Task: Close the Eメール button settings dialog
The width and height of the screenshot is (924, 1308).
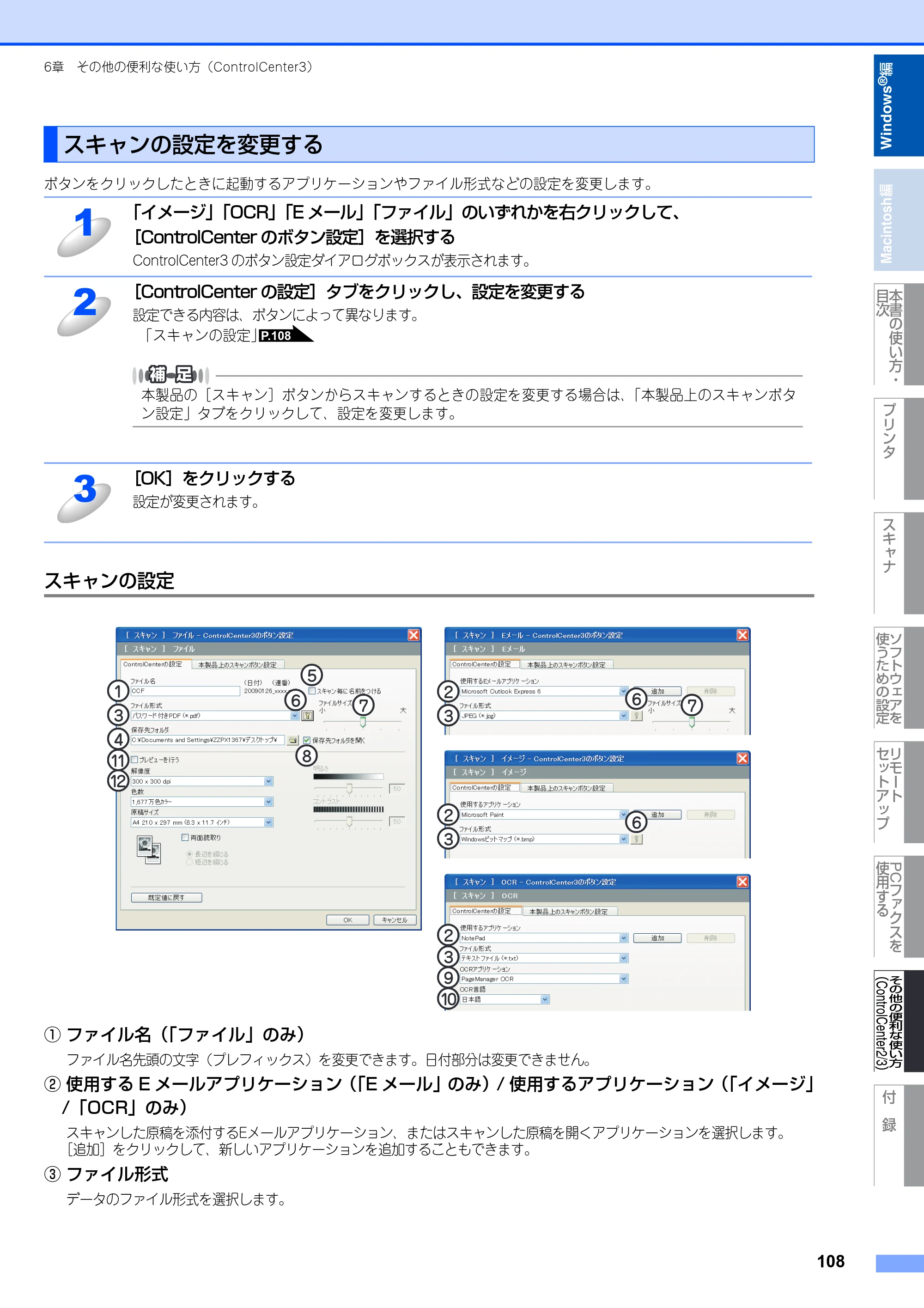Action: 743,635
